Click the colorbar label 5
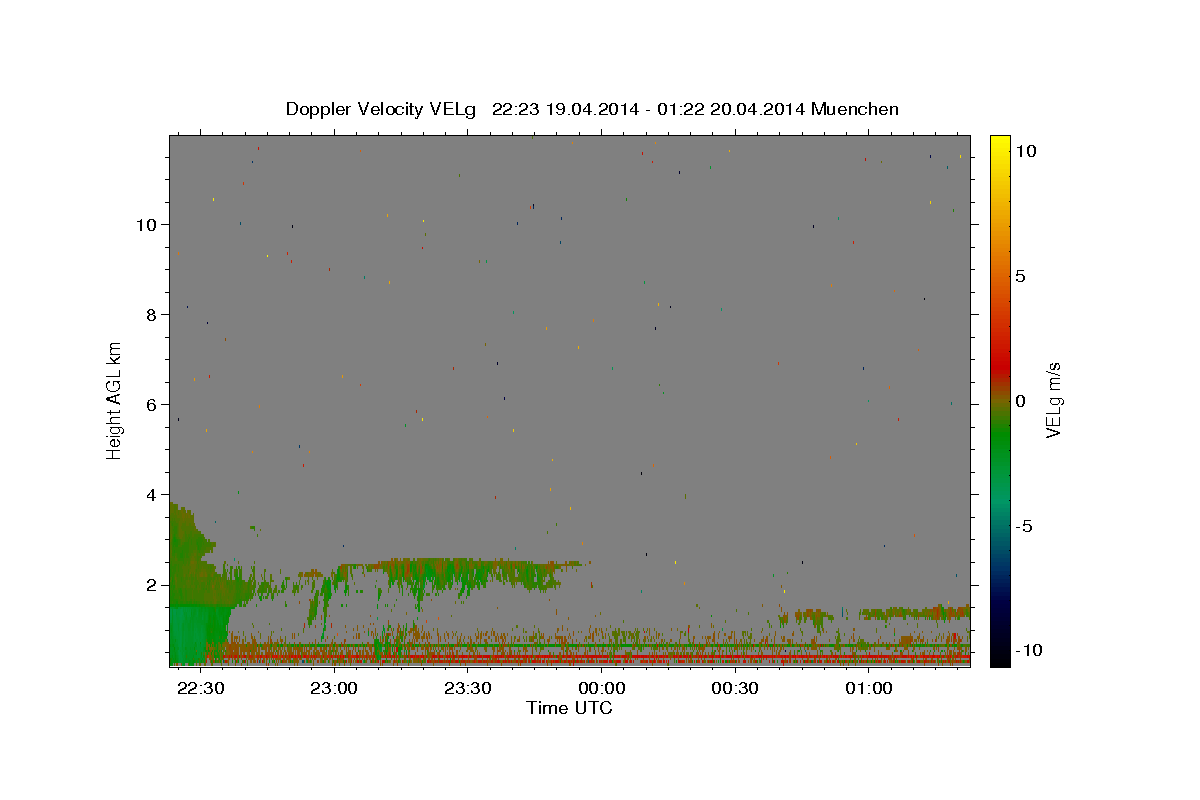This screenshot has width=1200, height=800. click(x=1021, y=276)
